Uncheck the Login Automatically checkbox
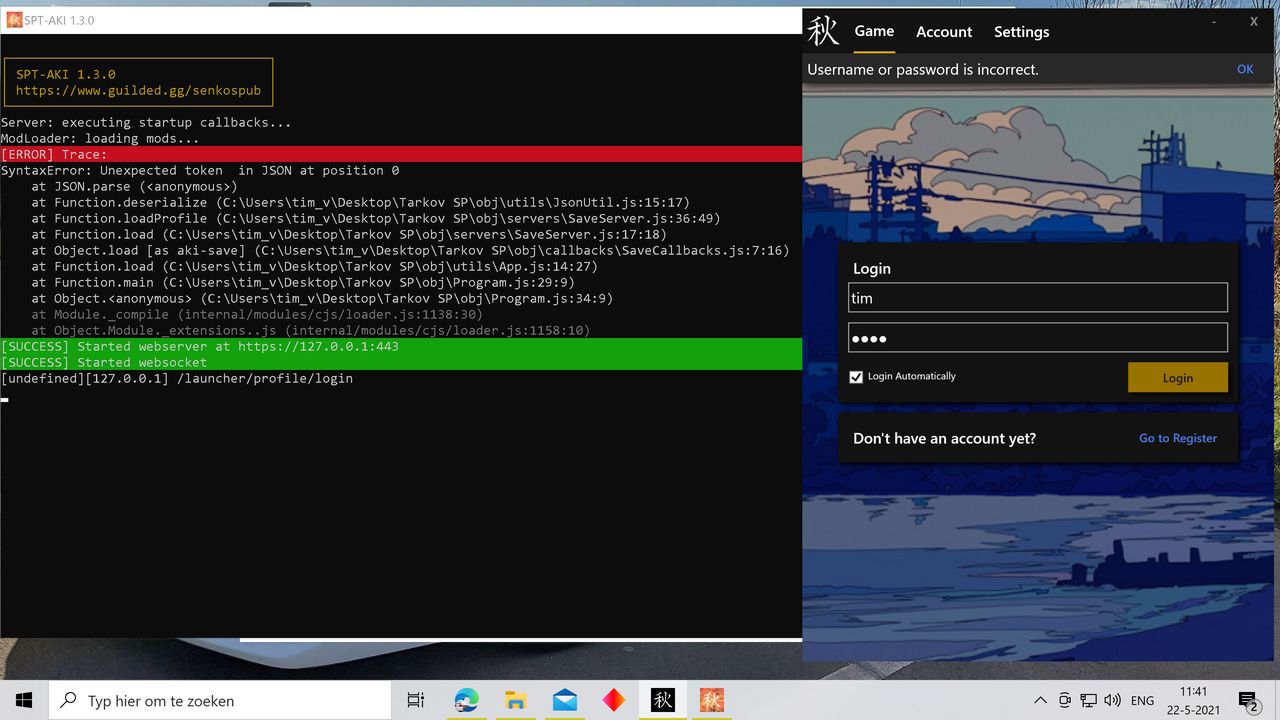This screenshot has width=1280, height=720. pyautogui.click(x=856, y=377)
